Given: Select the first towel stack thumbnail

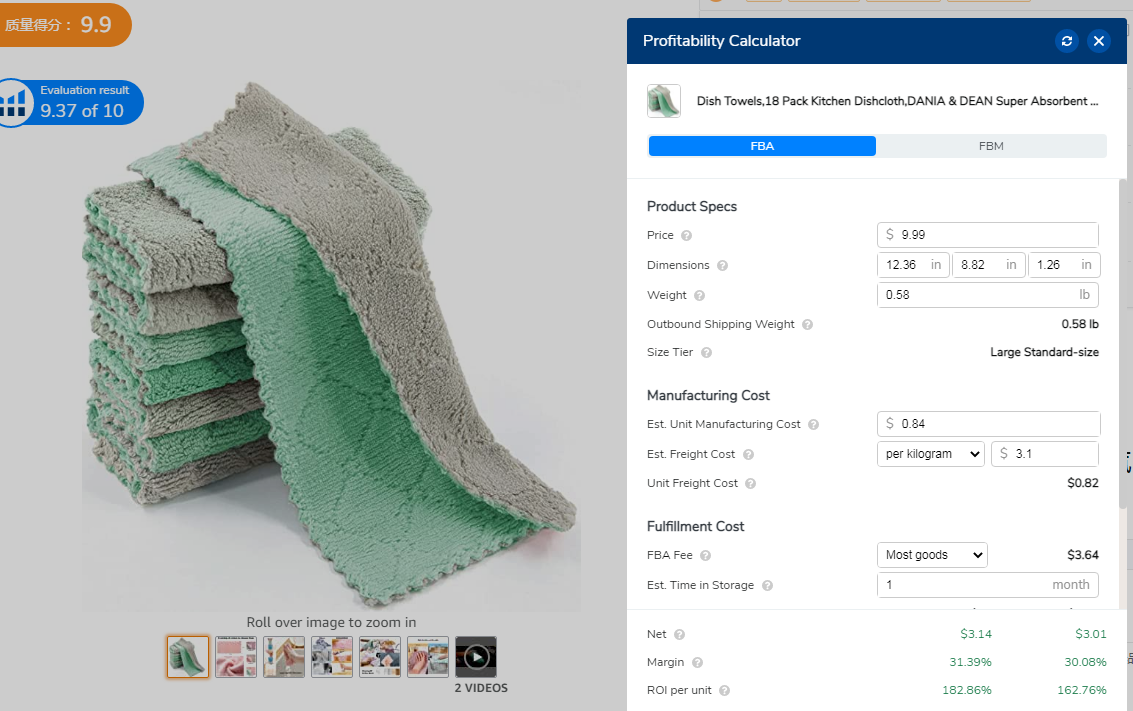Looking at the screenshot, I should (188, 657).
